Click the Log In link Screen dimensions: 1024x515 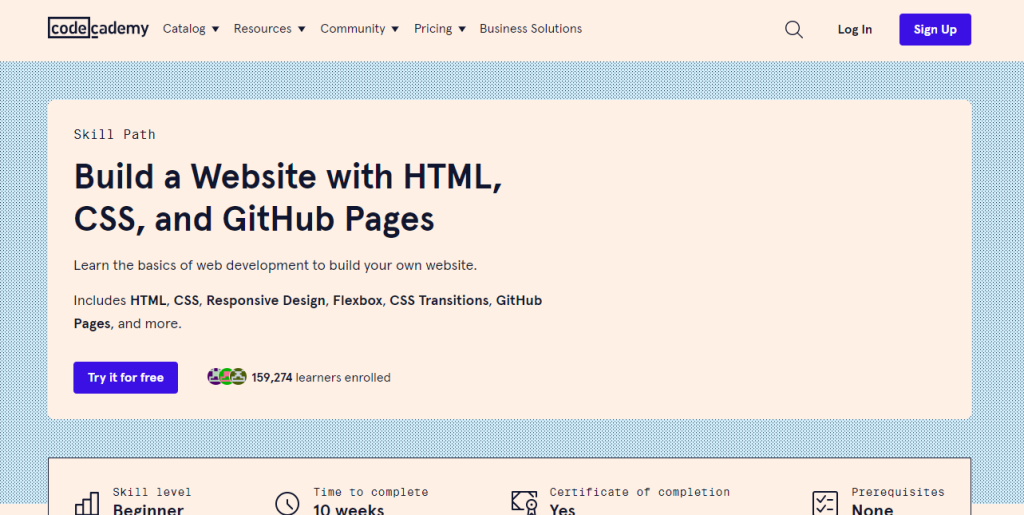point(854,29)
